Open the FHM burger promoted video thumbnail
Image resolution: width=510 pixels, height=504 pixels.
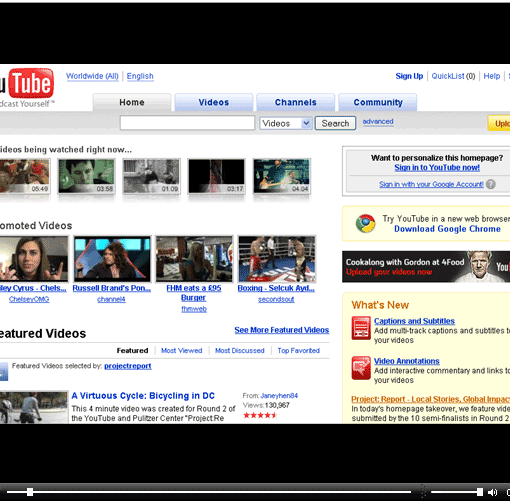pos(194,259)
